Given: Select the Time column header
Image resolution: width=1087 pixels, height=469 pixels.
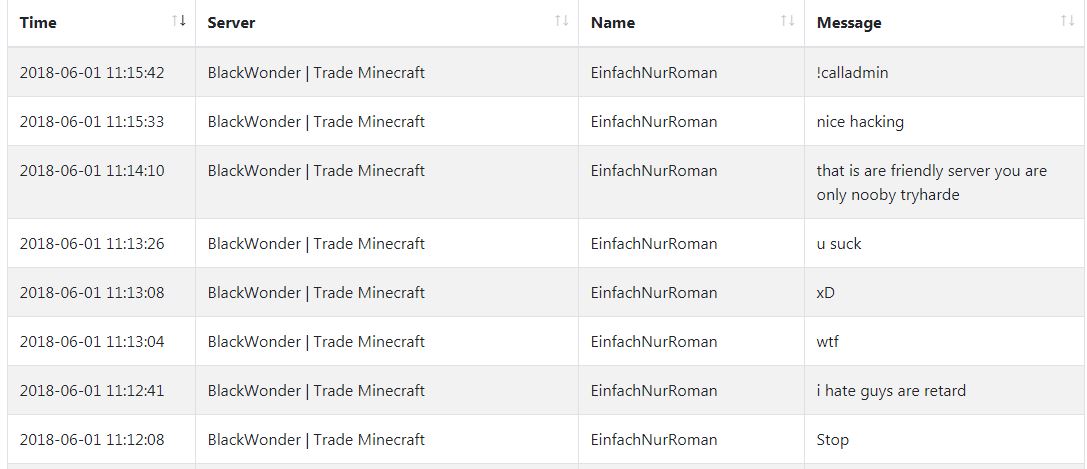Looking at the screenshot, I should pos(38,23).
